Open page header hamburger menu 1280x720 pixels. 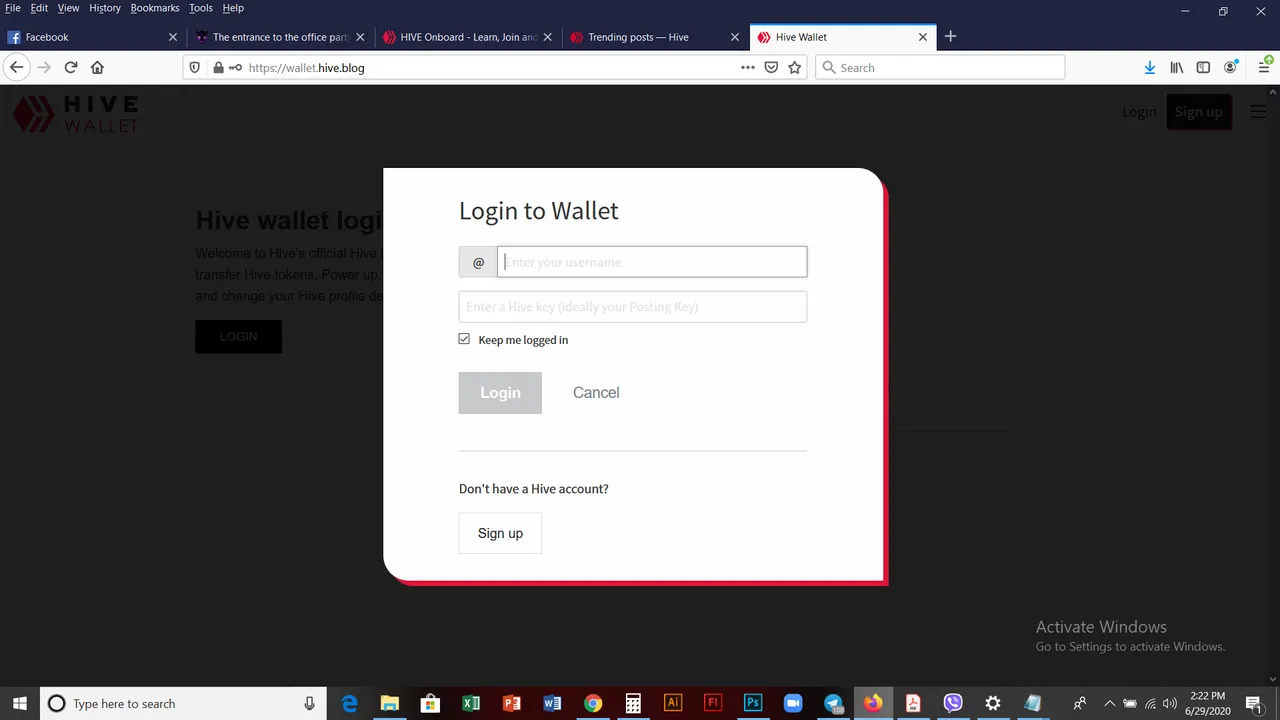coord(1258,112)
